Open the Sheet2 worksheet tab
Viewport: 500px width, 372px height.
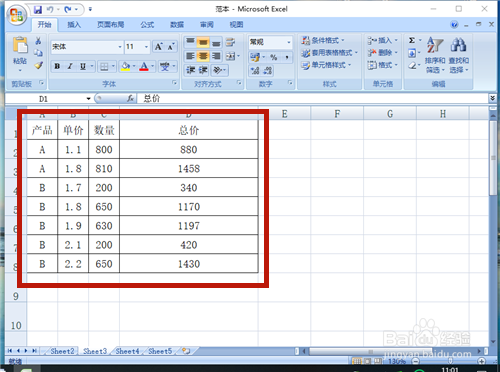click(x=62, y=351)
